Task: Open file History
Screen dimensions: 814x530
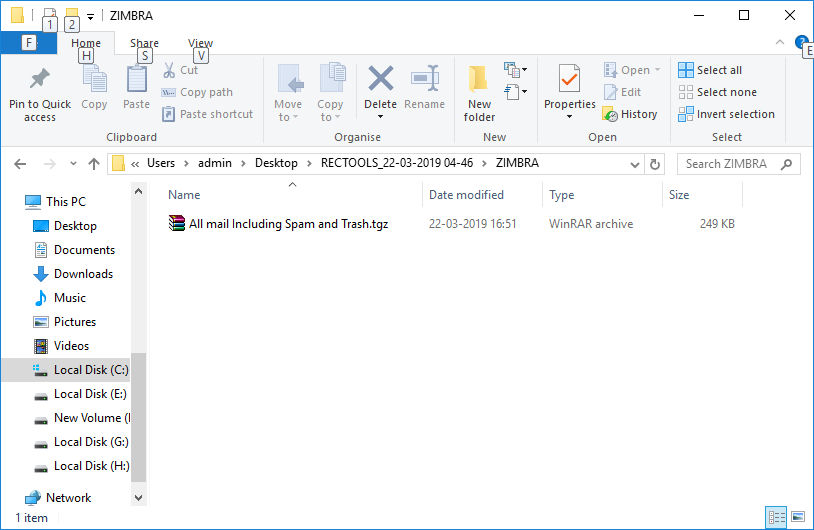Action: pyautogui.click(x=630, y=114)
